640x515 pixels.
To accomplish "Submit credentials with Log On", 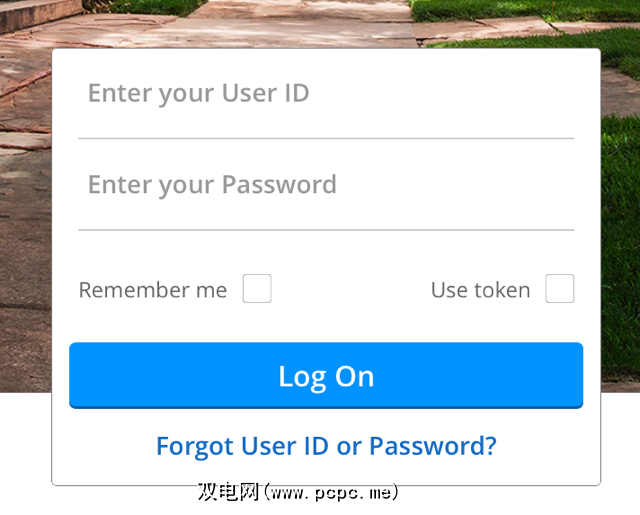I will tap(326, 375).
